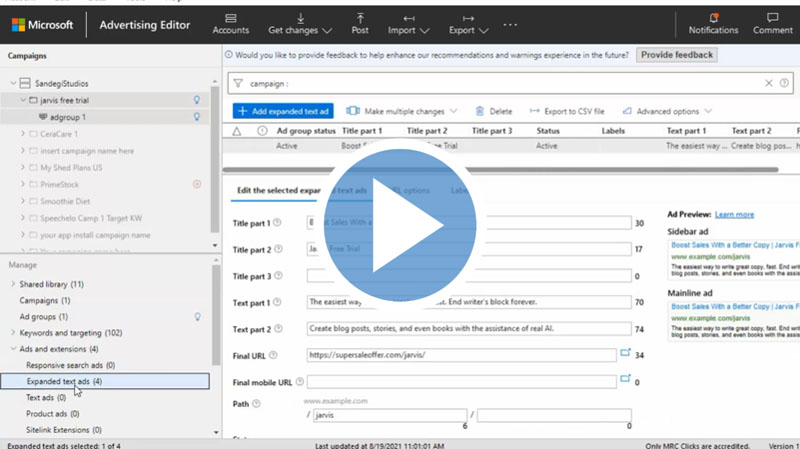Click the Text part 1 help icon

pyautogui.click(x=277, y=302)
